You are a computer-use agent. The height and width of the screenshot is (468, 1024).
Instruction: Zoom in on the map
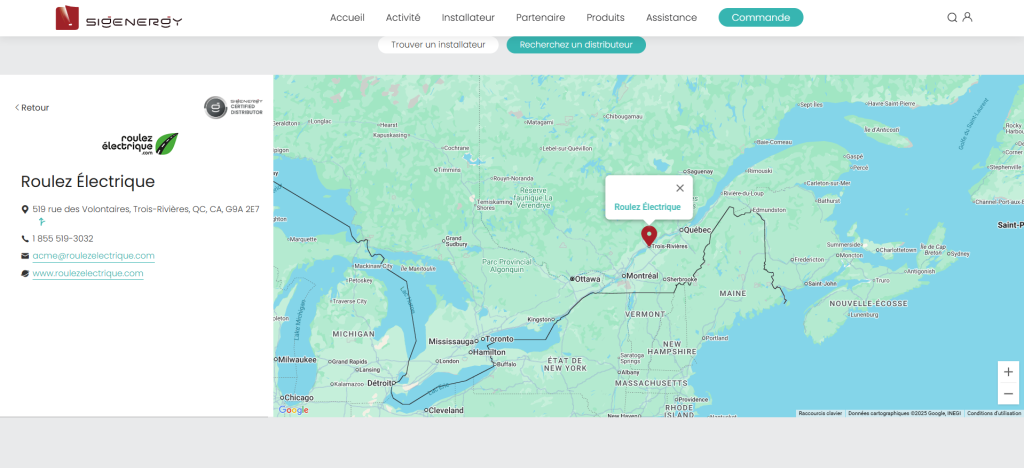(1008, 372)
